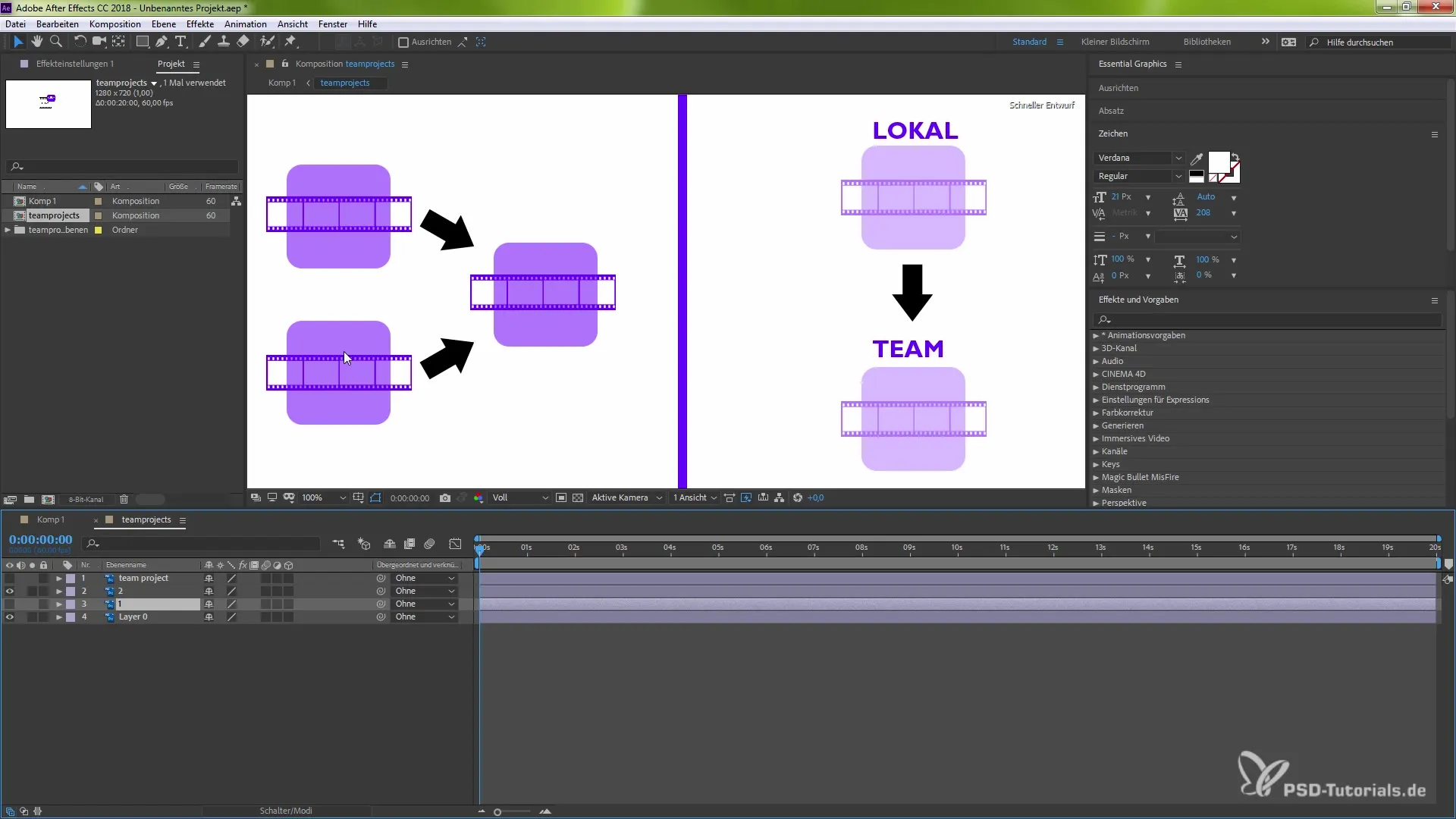Open the Regular font style dropdown
The width and height of the screenshot is (1456, 819).
pos(1139,176)
